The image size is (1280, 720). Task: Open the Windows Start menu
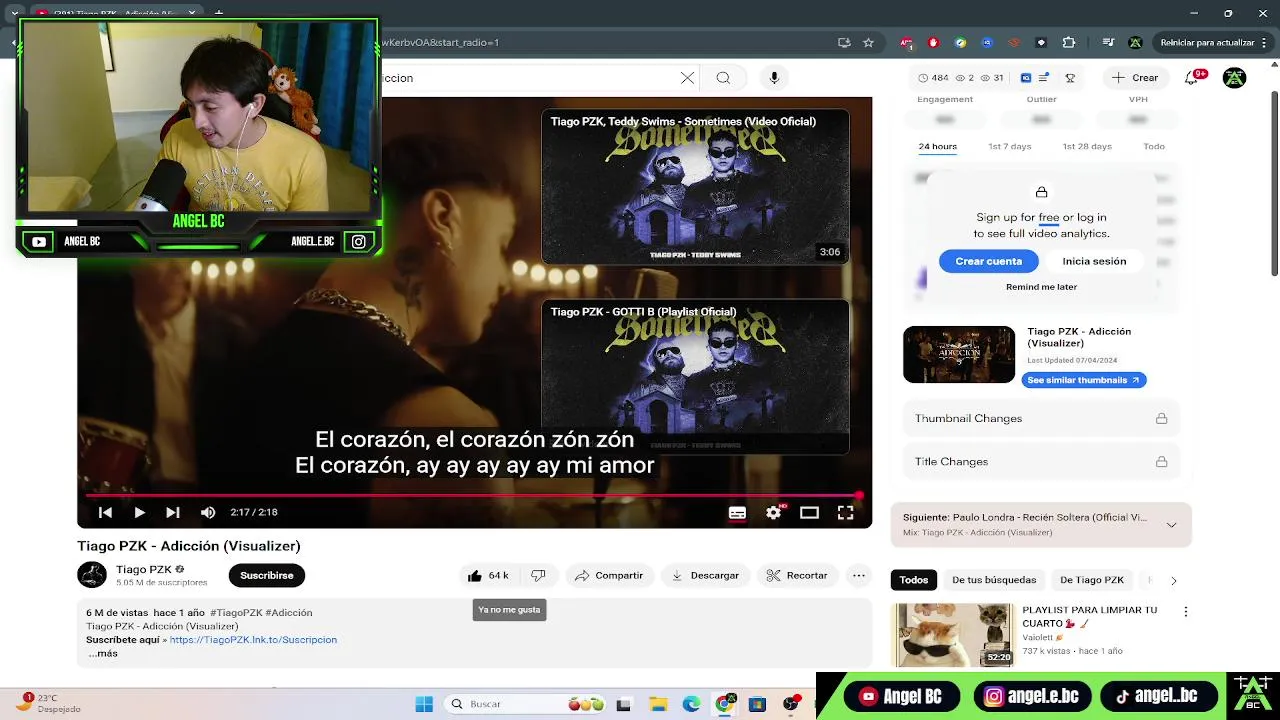click(424, 704)
